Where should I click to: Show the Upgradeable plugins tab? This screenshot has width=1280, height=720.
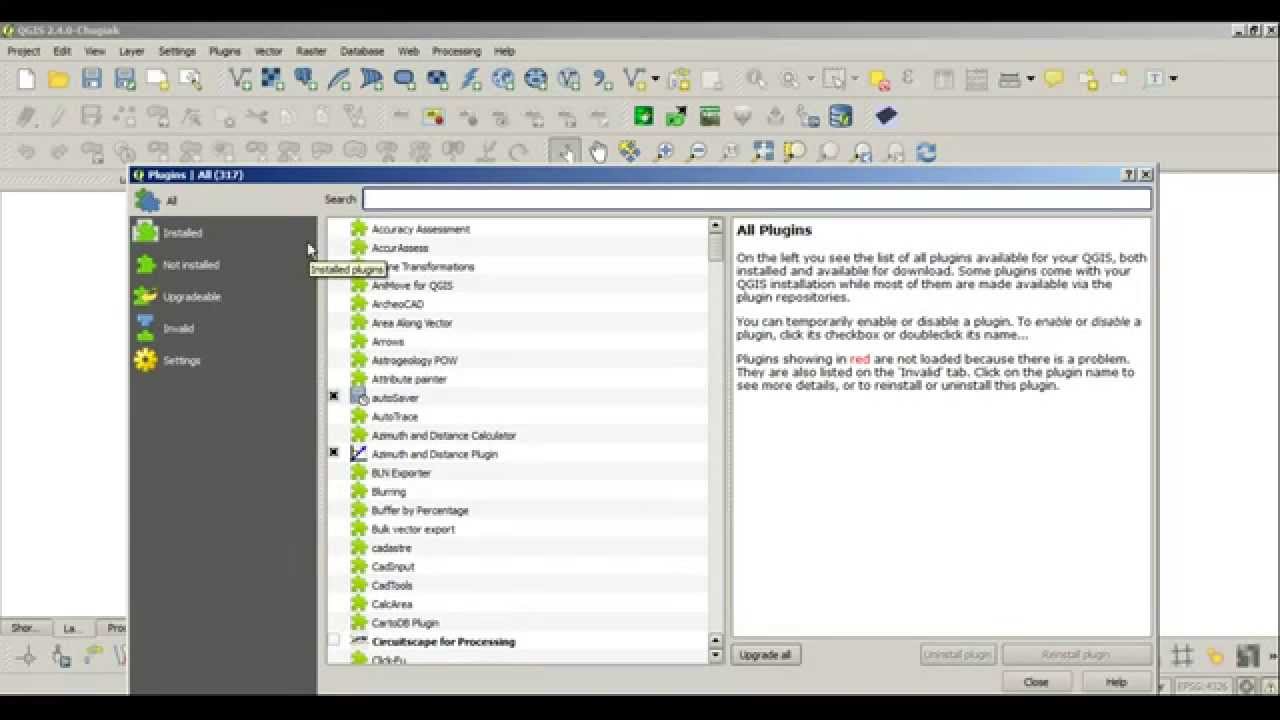(224, 297)
